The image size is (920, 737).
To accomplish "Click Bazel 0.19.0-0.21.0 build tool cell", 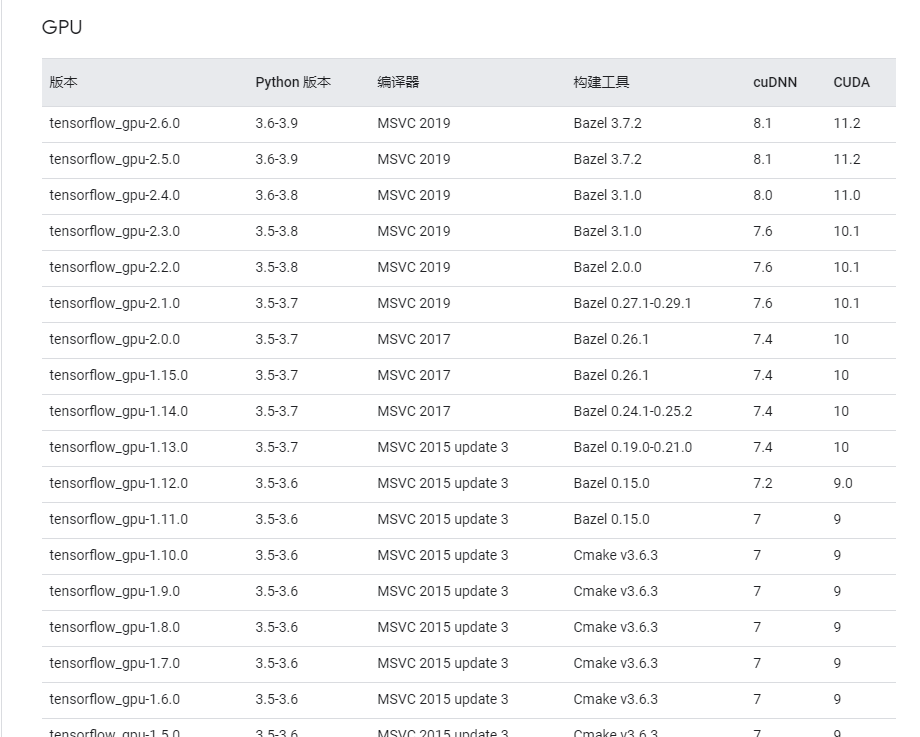I will 632,448.
